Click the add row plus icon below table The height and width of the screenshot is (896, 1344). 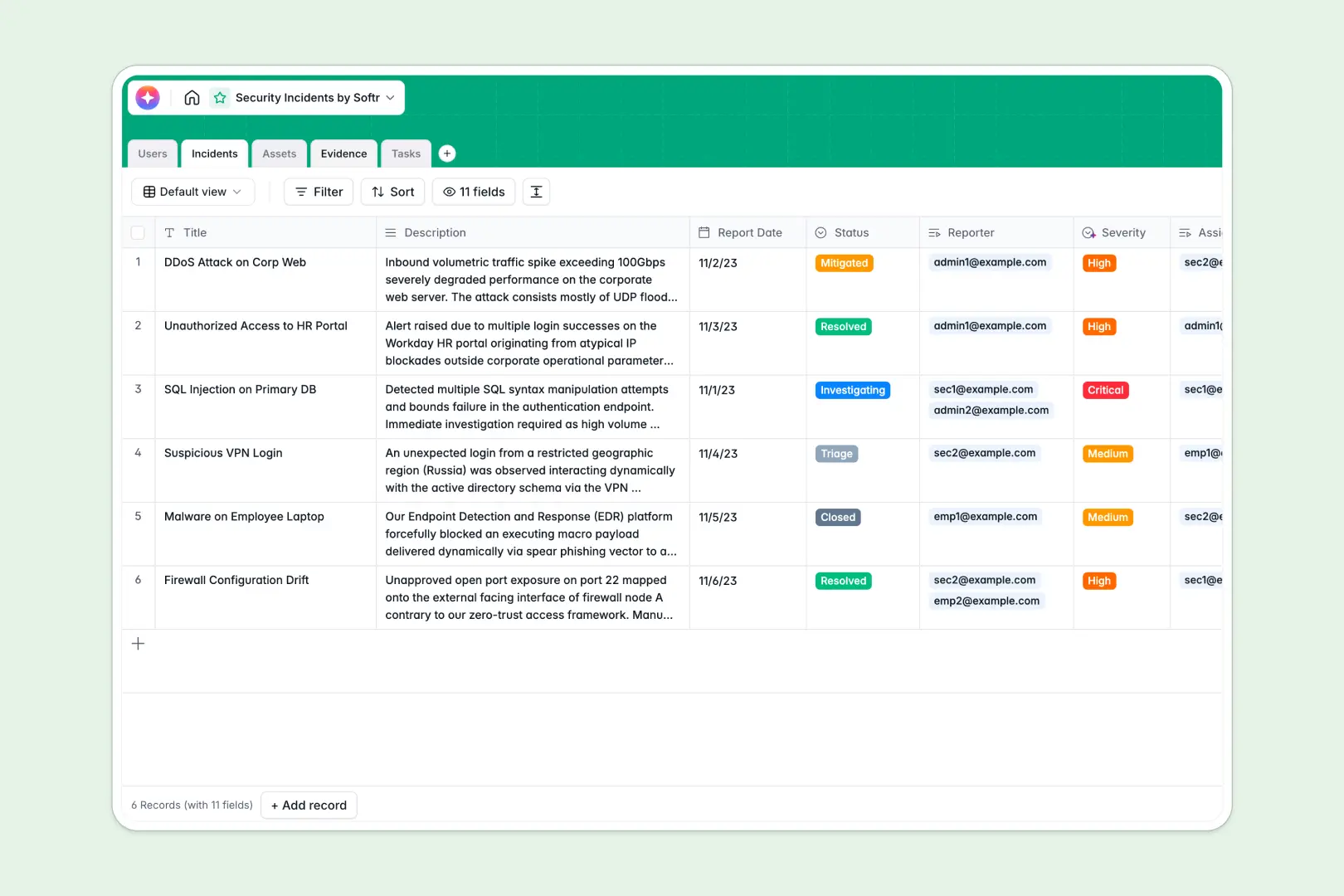coord(139,644)
